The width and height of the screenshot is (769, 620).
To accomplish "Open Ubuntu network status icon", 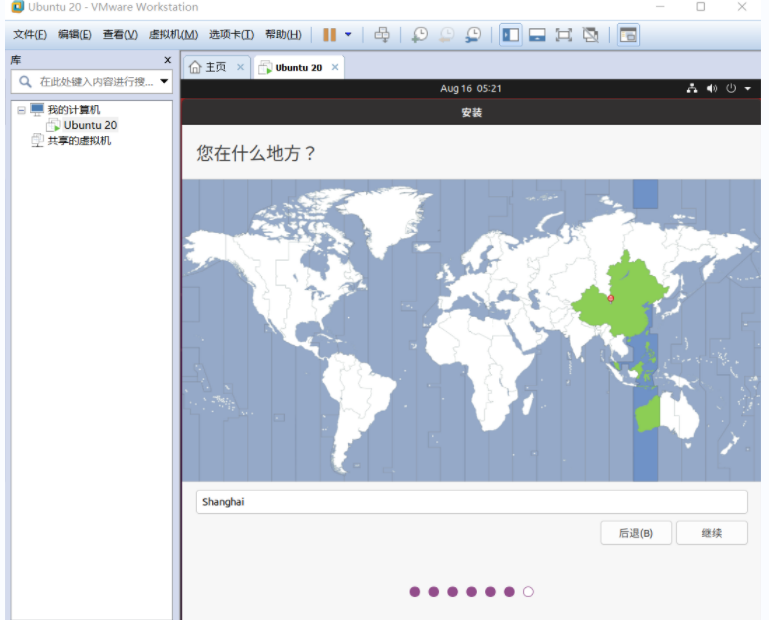I will (692, 89).
